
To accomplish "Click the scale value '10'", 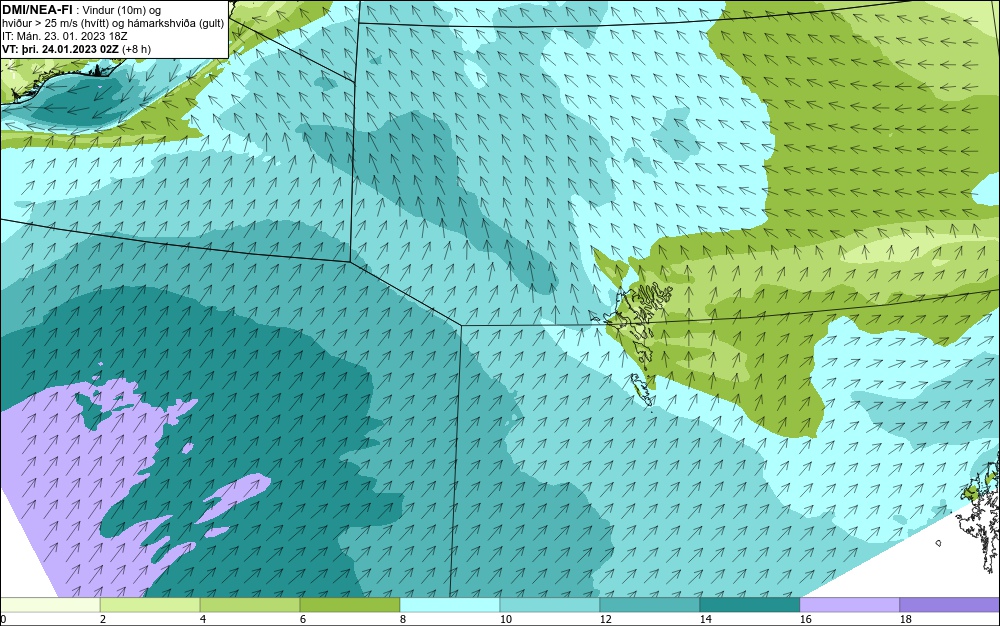I will (x=506, y=619).
